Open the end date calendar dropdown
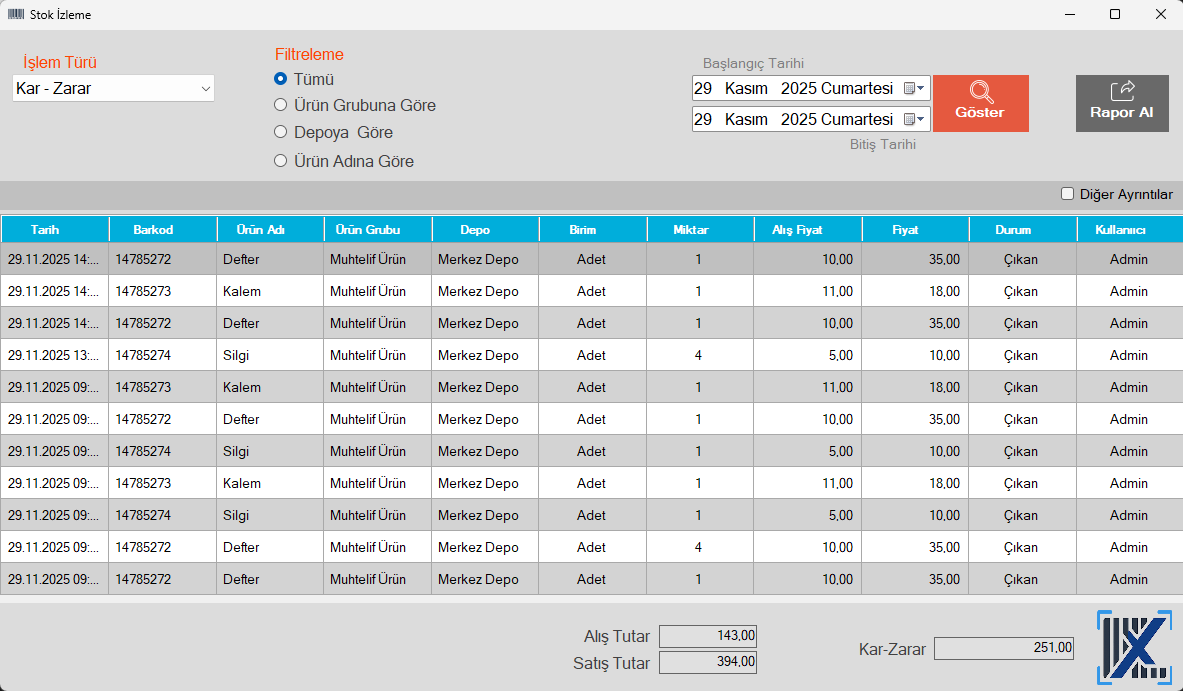The width and height of the screenshot is (1183, 691). 914,120
